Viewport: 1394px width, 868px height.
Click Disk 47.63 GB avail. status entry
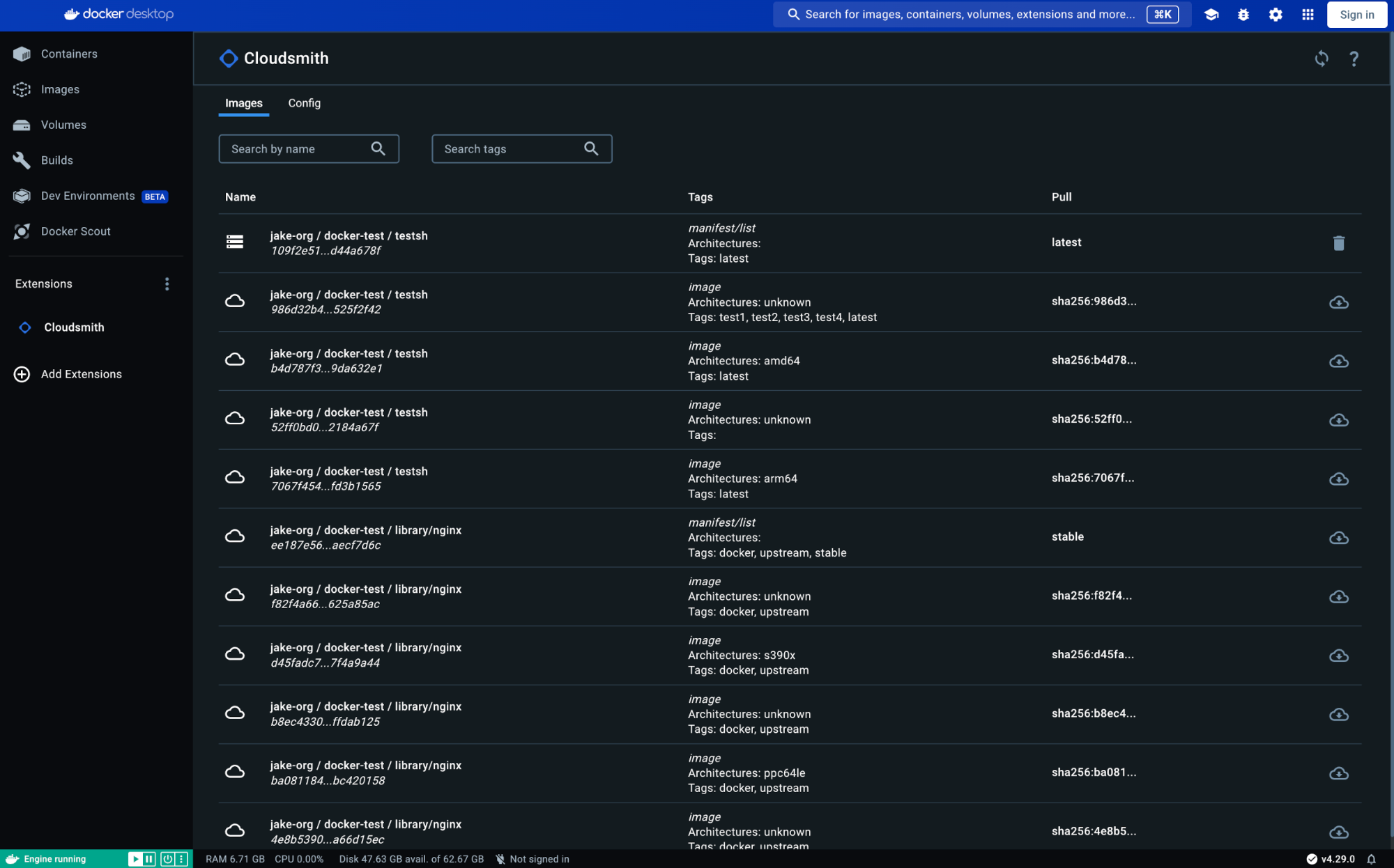(x=411, y=859)
